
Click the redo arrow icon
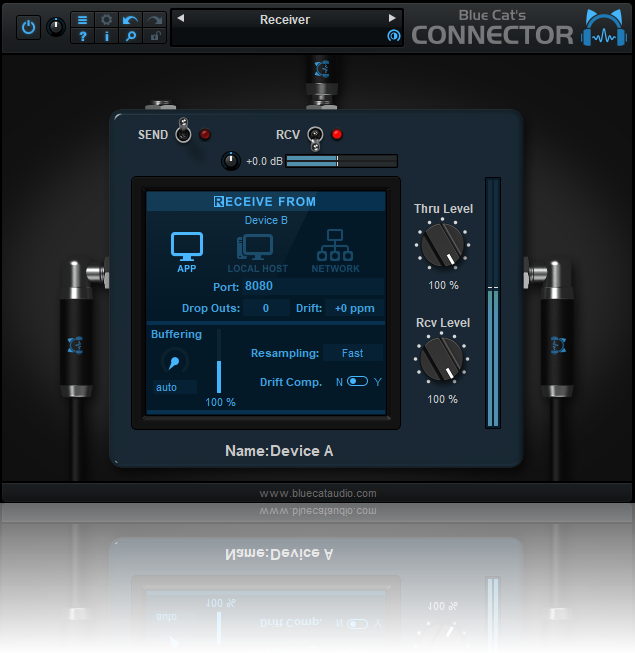pyautogui.click(x=154, y=20)
